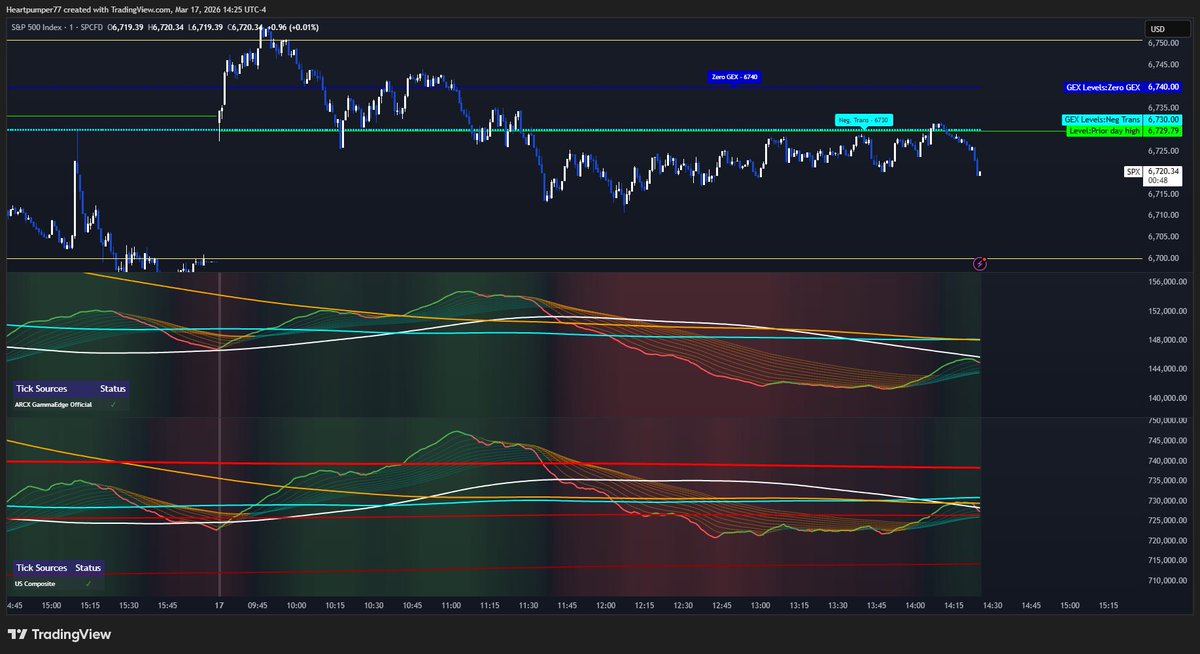Click the 13:00 time axis label
The image size is (1200, 654).
(761, 605)
